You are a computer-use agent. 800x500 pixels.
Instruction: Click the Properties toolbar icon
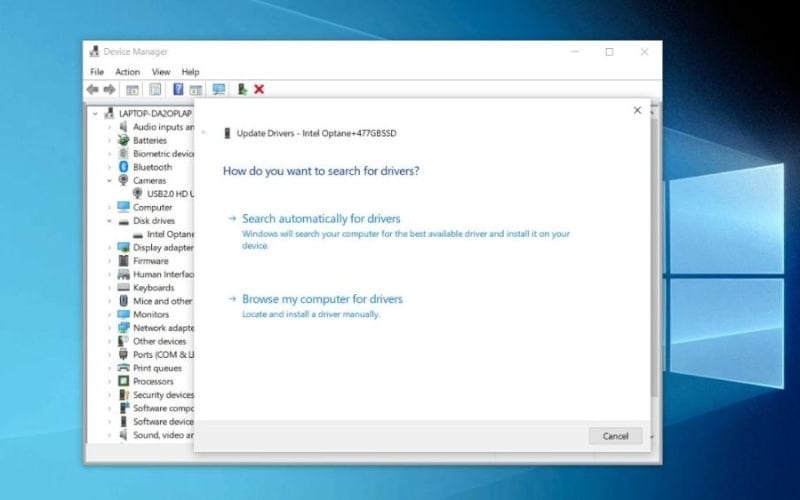point(155,90)
